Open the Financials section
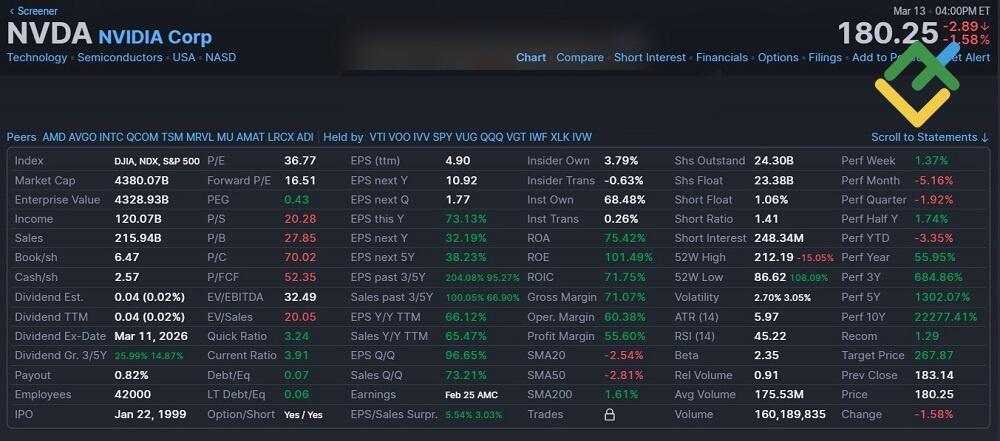Screen dimensions: 1000x441 722,57
